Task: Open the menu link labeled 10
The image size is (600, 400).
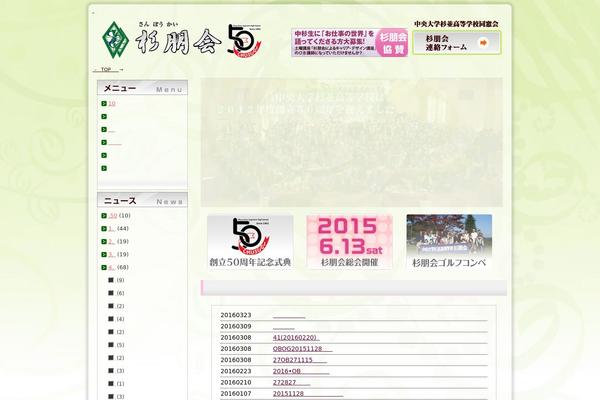Action: [112, 104]
